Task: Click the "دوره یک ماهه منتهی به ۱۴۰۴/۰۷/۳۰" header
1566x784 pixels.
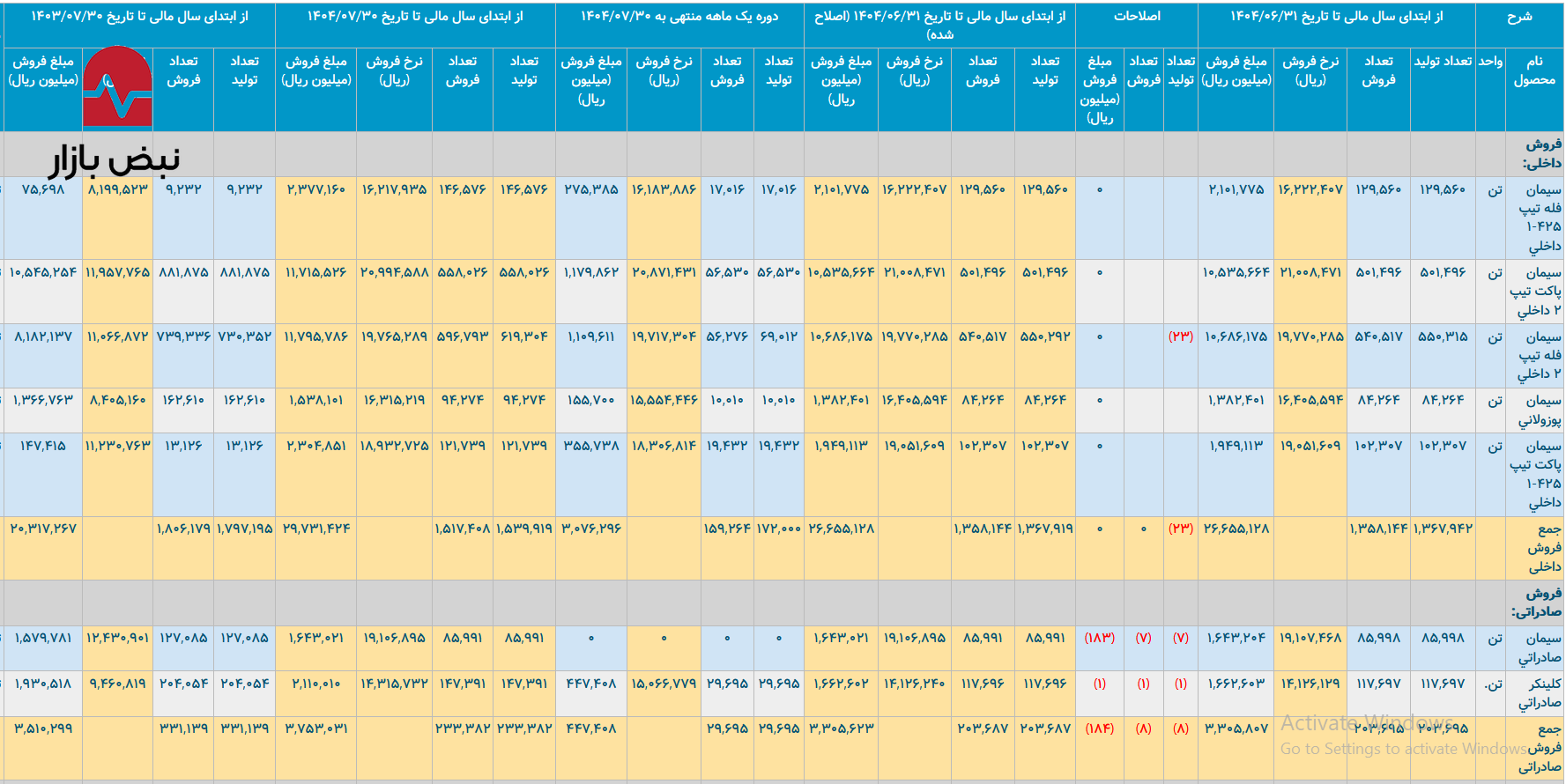Action: 679,17
